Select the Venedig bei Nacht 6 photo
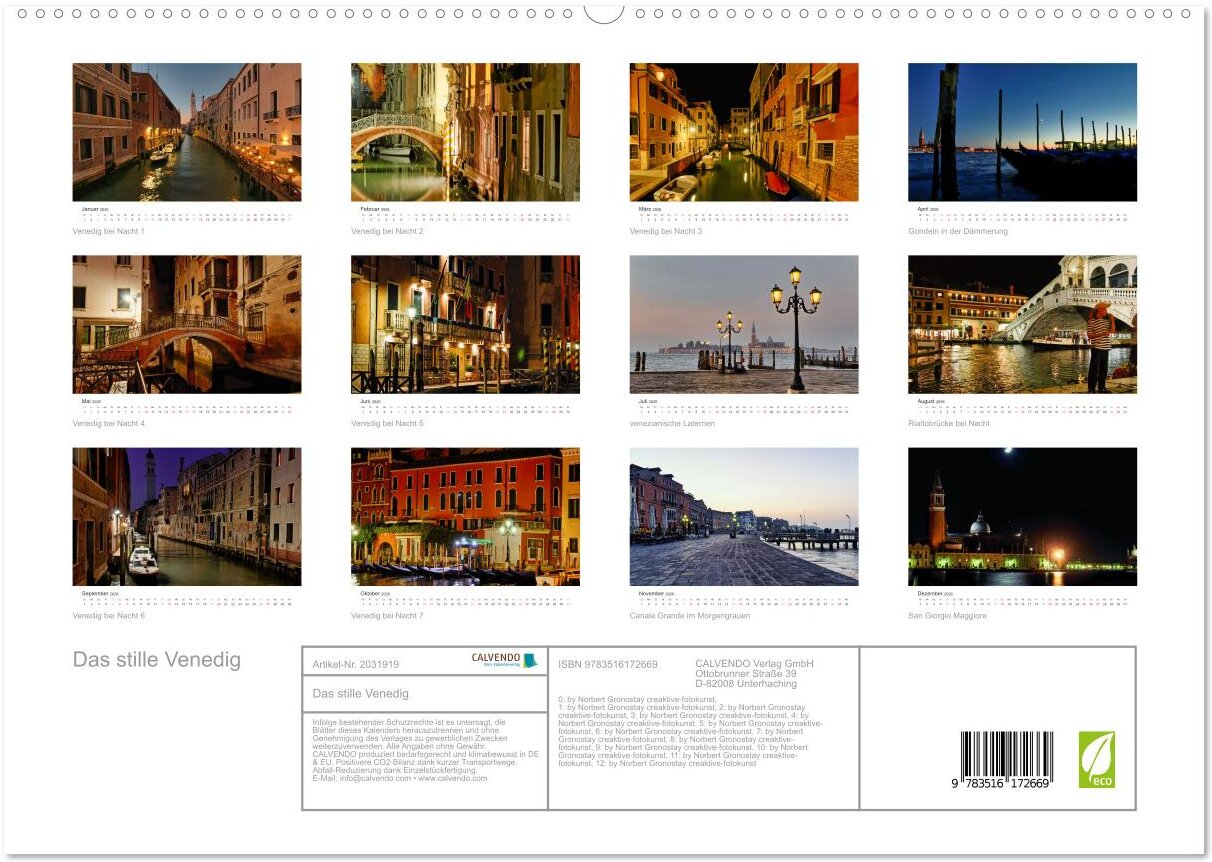1212x862 pixels. 187,516
